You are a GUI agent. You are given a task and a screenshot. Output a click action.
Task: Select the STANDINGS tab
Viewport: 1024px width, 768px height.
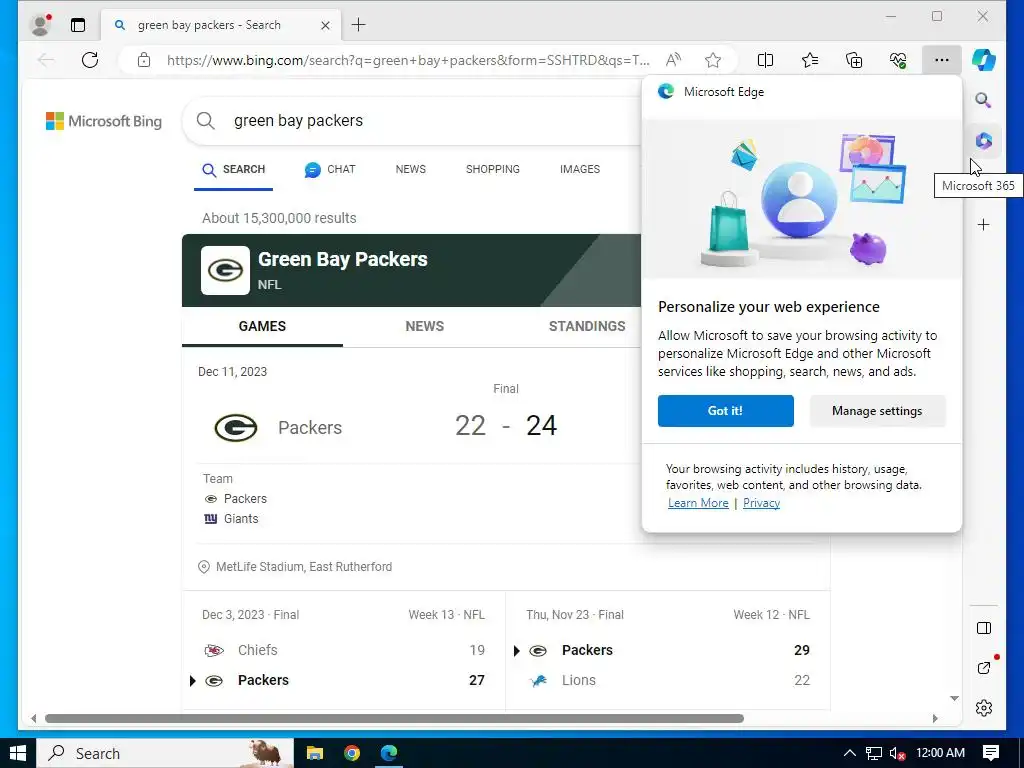tap(587, 327)
